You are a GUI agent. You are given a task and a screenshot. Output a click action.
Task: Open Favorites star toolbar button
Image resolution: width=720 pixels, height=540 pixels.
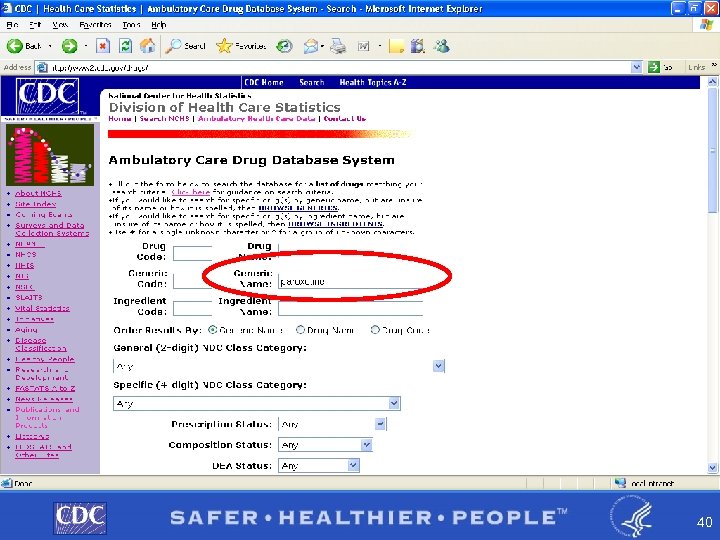241,46
